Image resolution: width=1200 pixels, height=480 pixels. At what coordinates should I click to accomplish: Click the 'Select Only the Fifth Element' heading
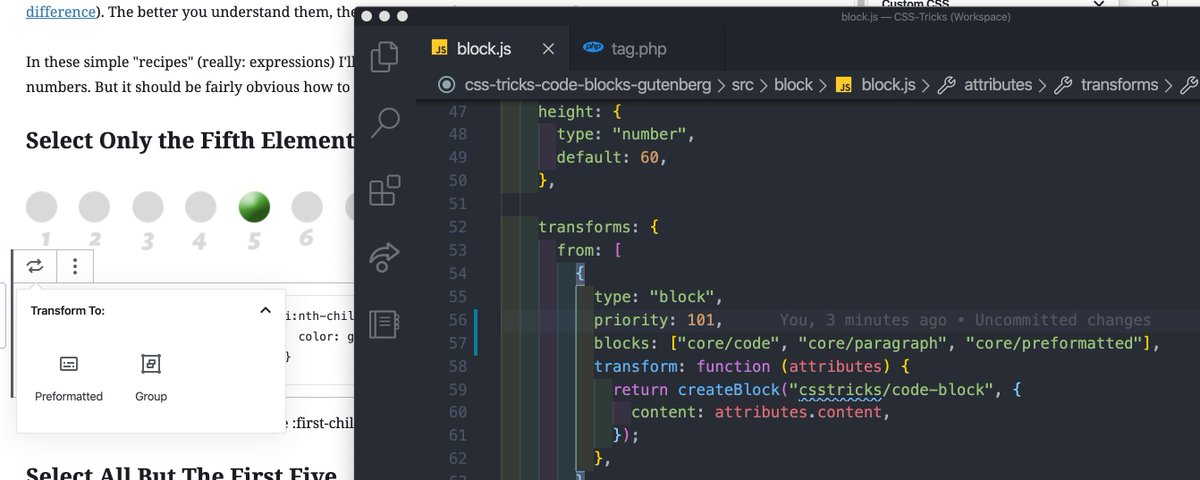click(190, 140)
